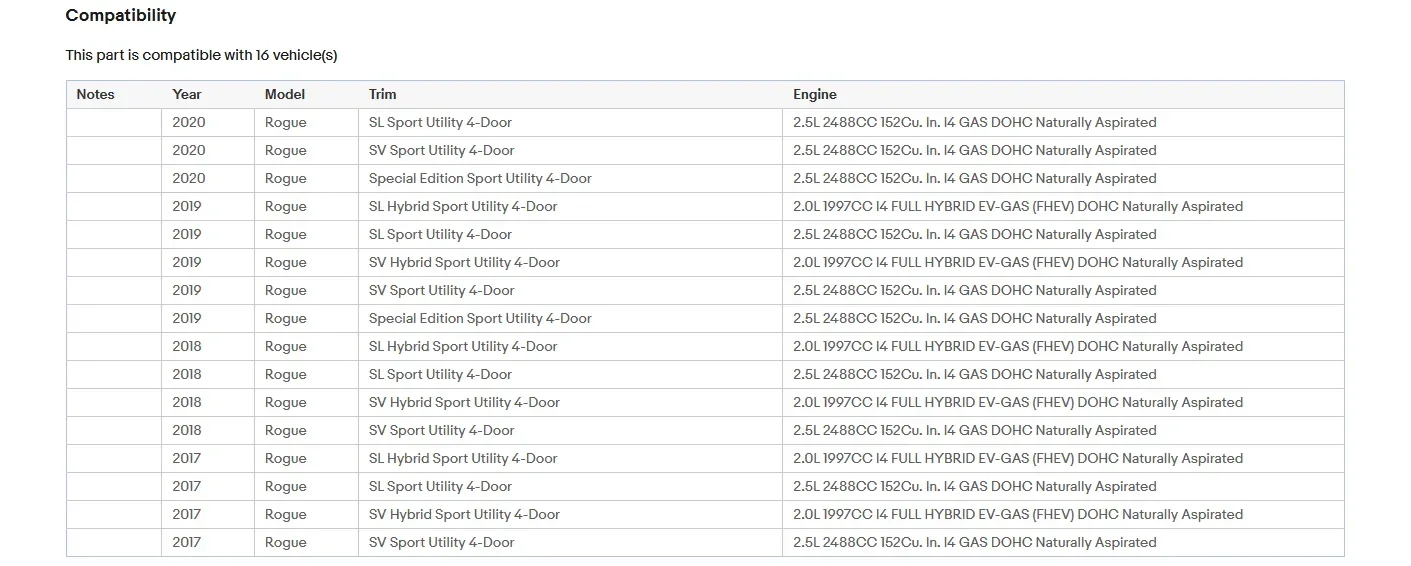This screenshot has height=566, width=1411.
Task: Select 2017 non-hybrid 'SV Sport Utility 4-Door' trim
Action: tap(441, 543)
